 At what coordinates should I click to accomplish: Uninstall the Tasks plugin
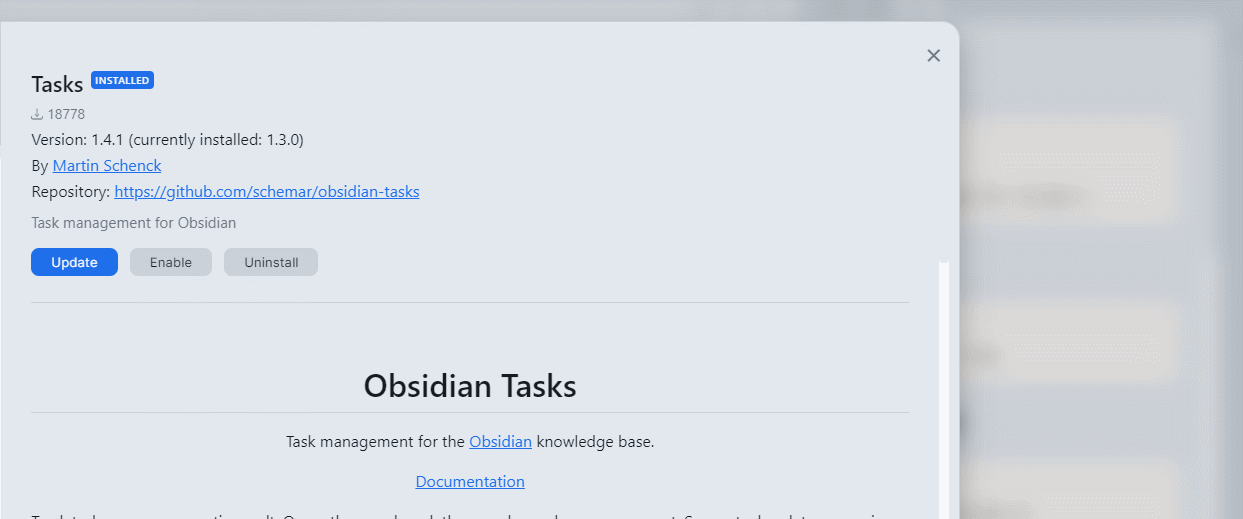(x=271, y=262)
